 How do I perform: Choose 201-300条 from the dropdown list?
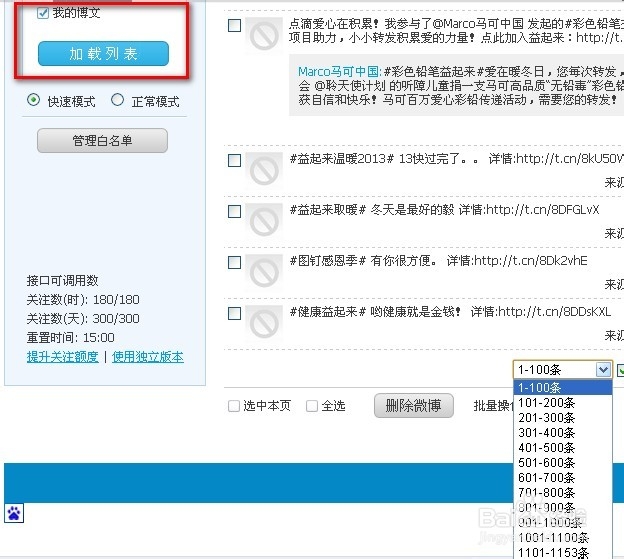pos(563,418)
